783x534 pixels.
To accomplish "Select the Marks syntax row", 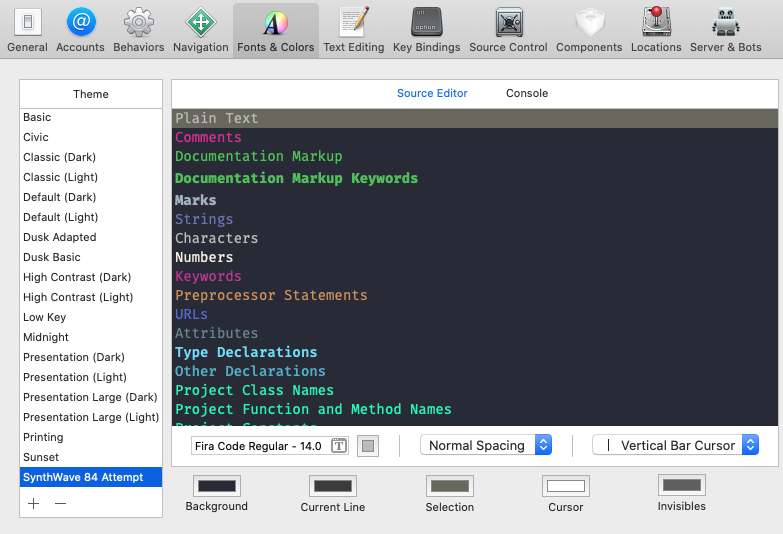I will [x=475, y=200].
